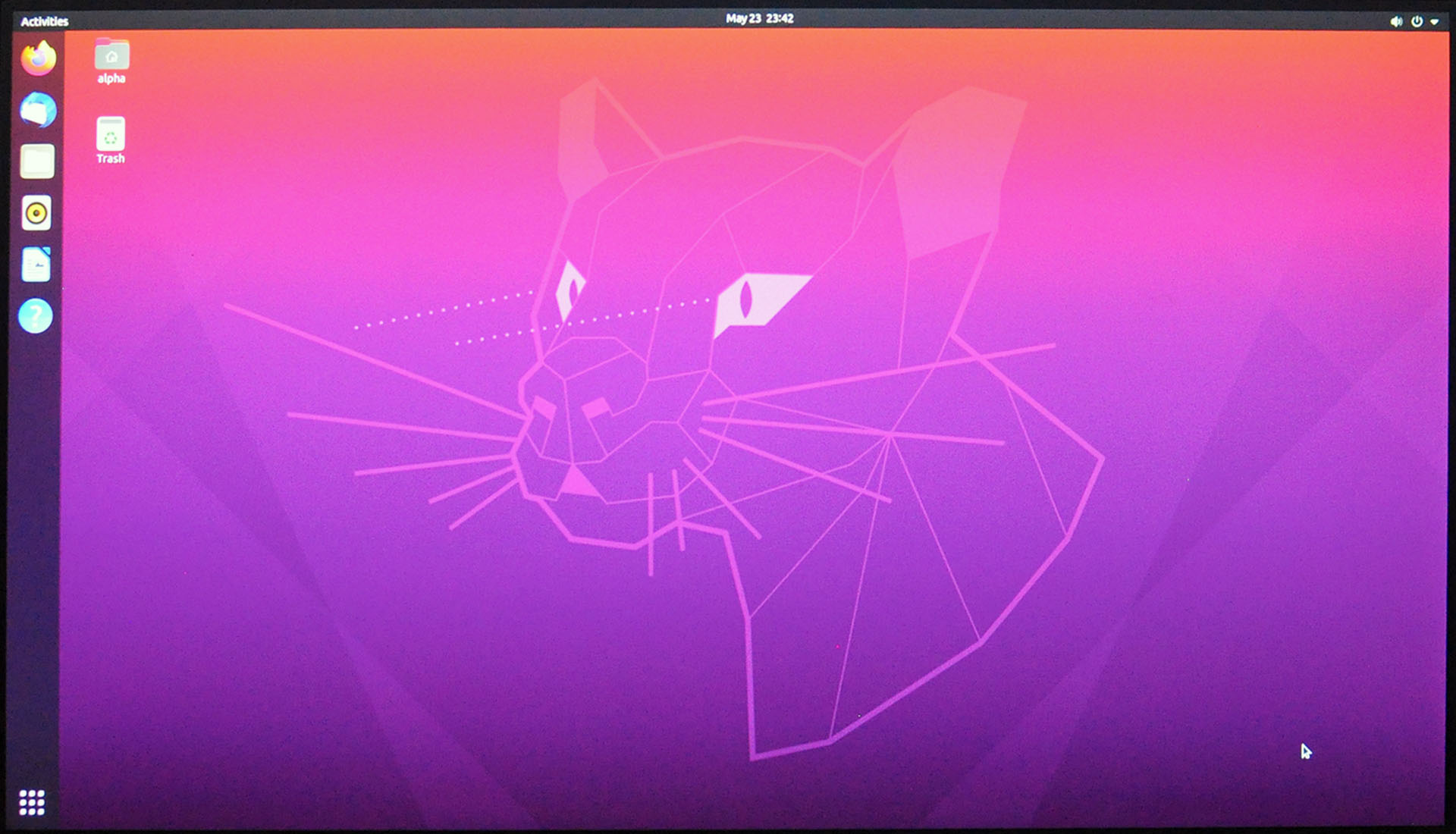Open Firefox from the dock
This screenshot has width=1456, height=834.
tap(38, 58)
